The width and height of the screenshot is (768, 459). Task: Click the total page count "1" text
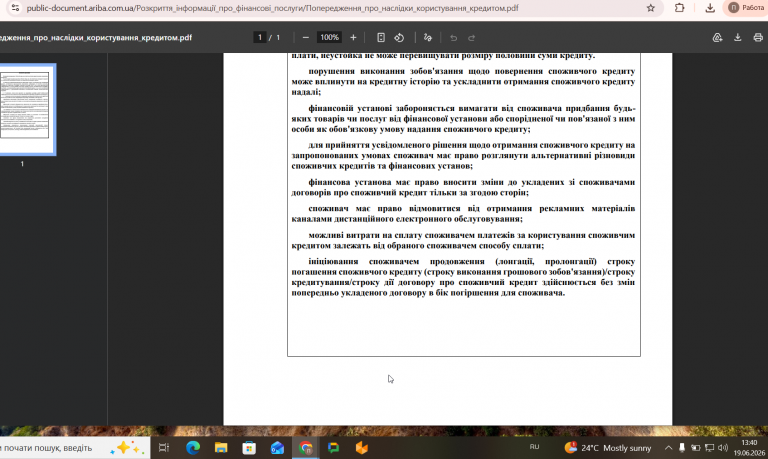click(x=278, y=37)
